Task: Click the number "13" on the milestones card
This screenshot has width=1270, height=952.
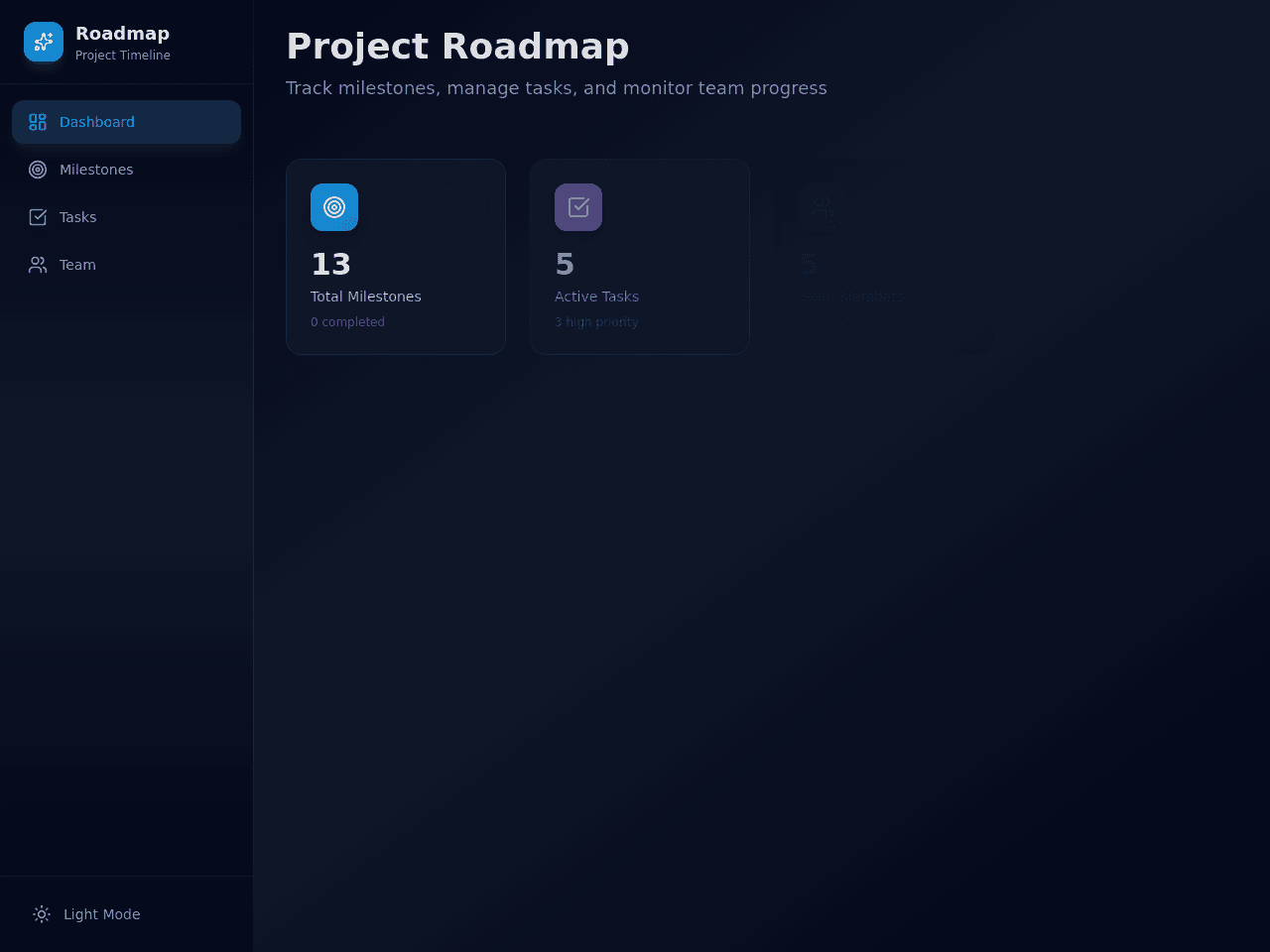Action: (x=330, y=264)
